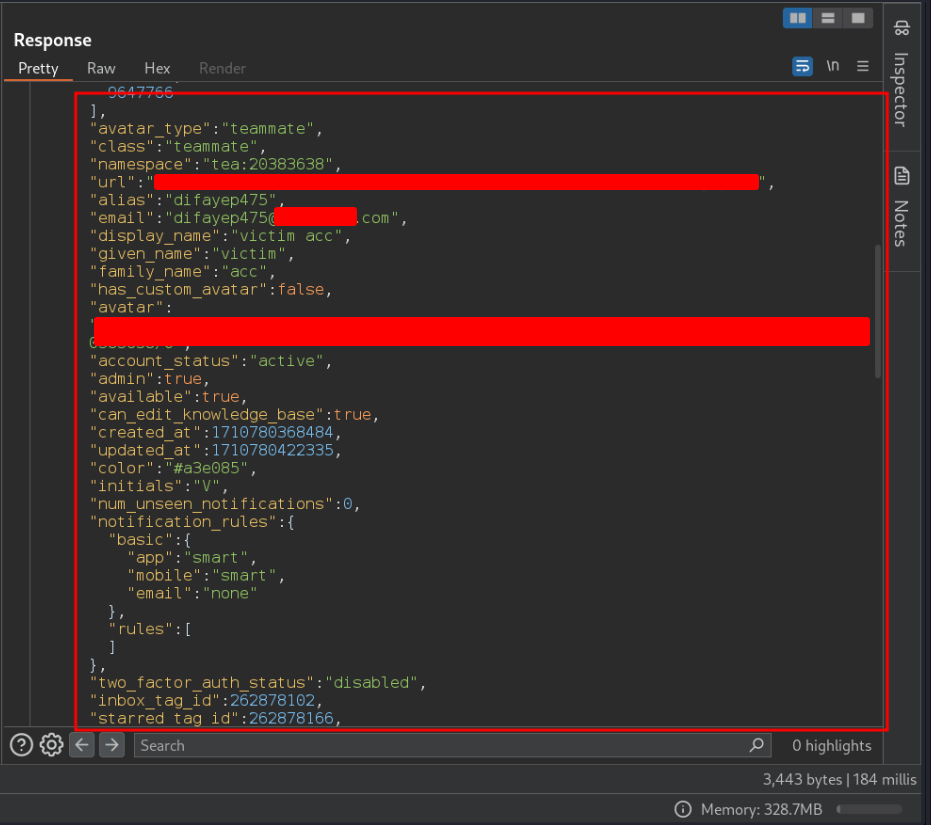
Task: Open the Hex view tab
Action: 157,68
